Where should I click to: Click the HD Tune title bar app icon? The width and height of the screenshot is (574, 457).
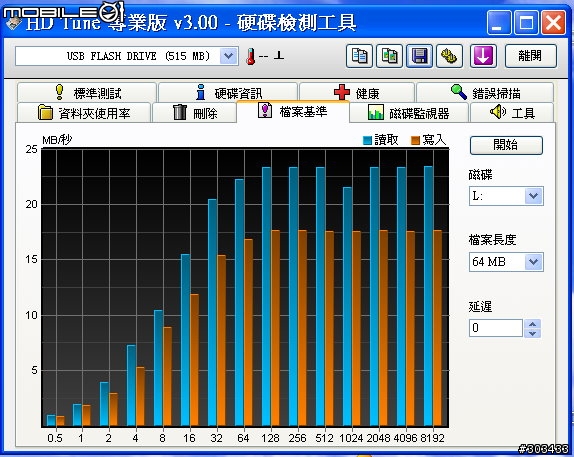pos(14,23)
